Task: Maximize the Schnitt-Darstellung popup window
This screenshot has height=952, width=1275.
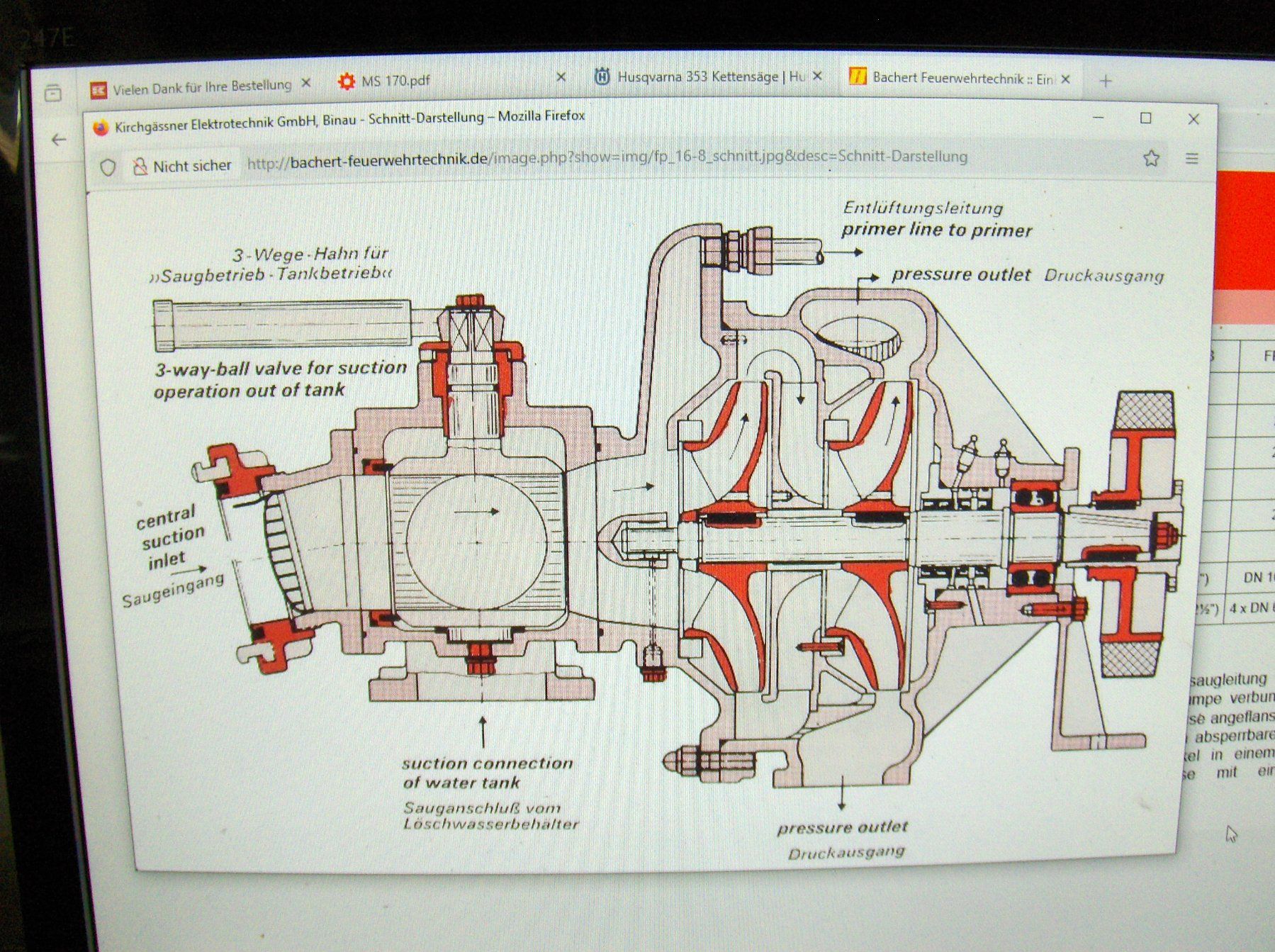Action: (1145, 118)
